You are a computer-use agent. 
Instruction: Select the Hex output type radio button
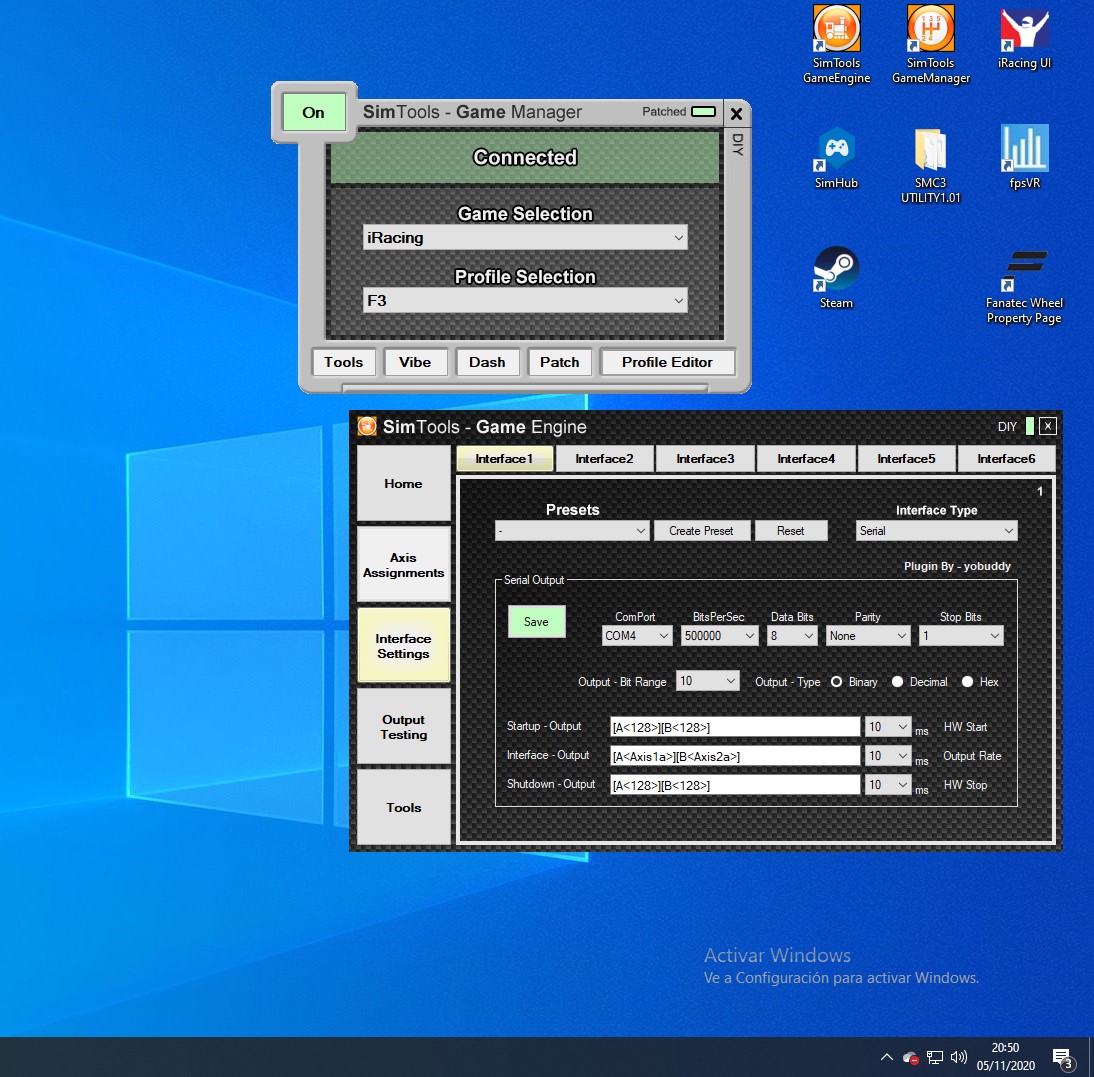click(x=967, y=681)
